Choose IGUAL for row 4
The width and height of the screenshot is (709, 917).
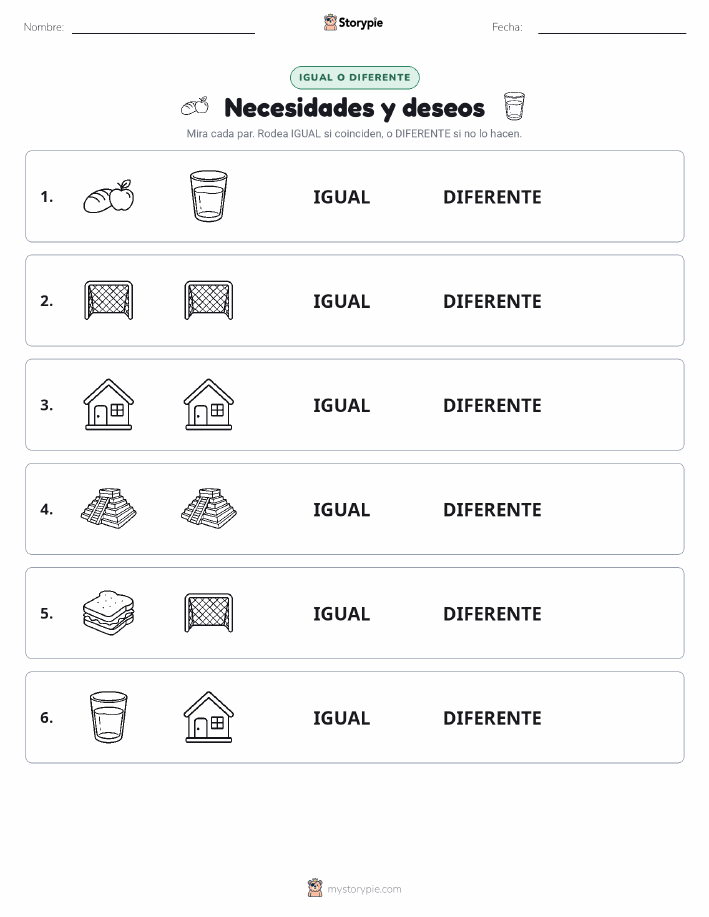pyautogui.click(x=342, y=509)
